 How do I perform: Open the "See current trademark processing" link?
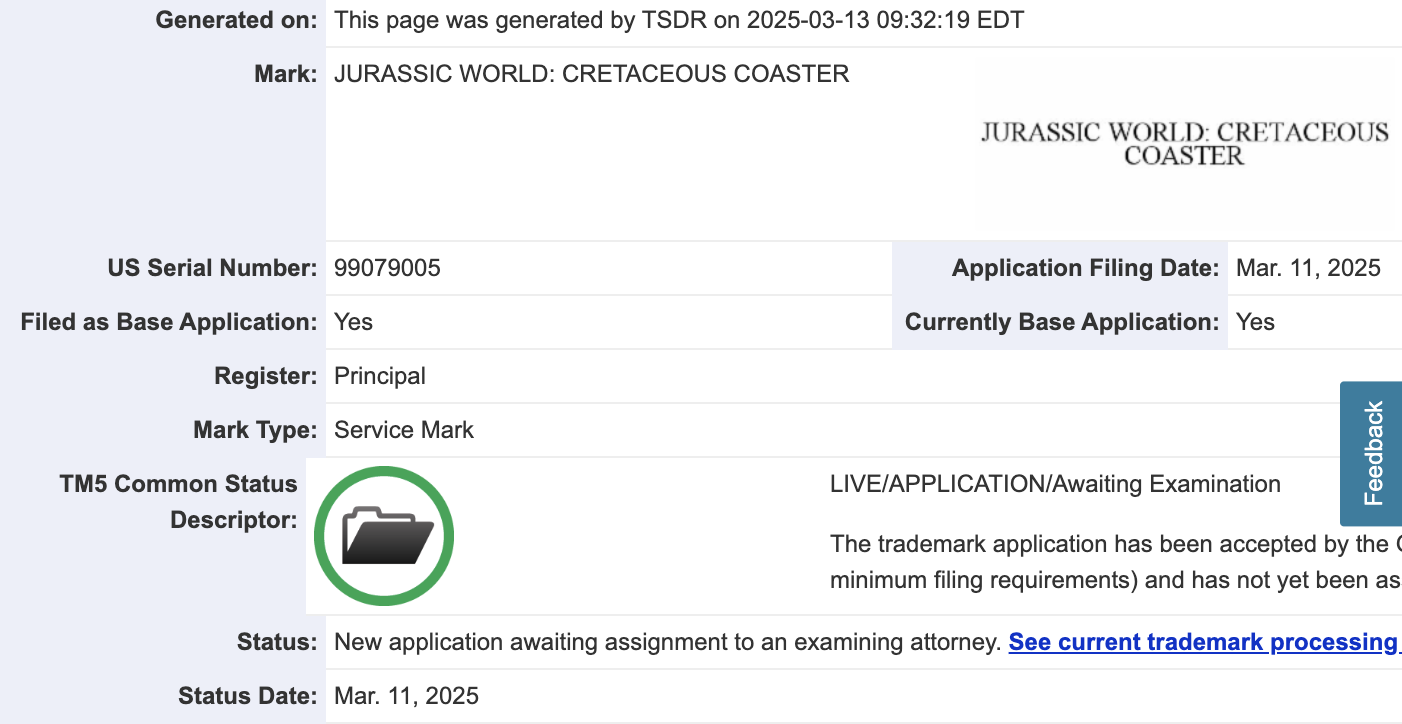(1203, 642)
